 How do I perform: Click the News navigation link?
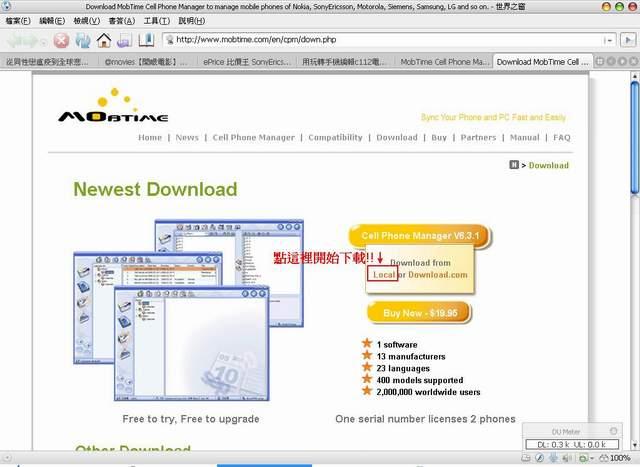coord(187,138)
